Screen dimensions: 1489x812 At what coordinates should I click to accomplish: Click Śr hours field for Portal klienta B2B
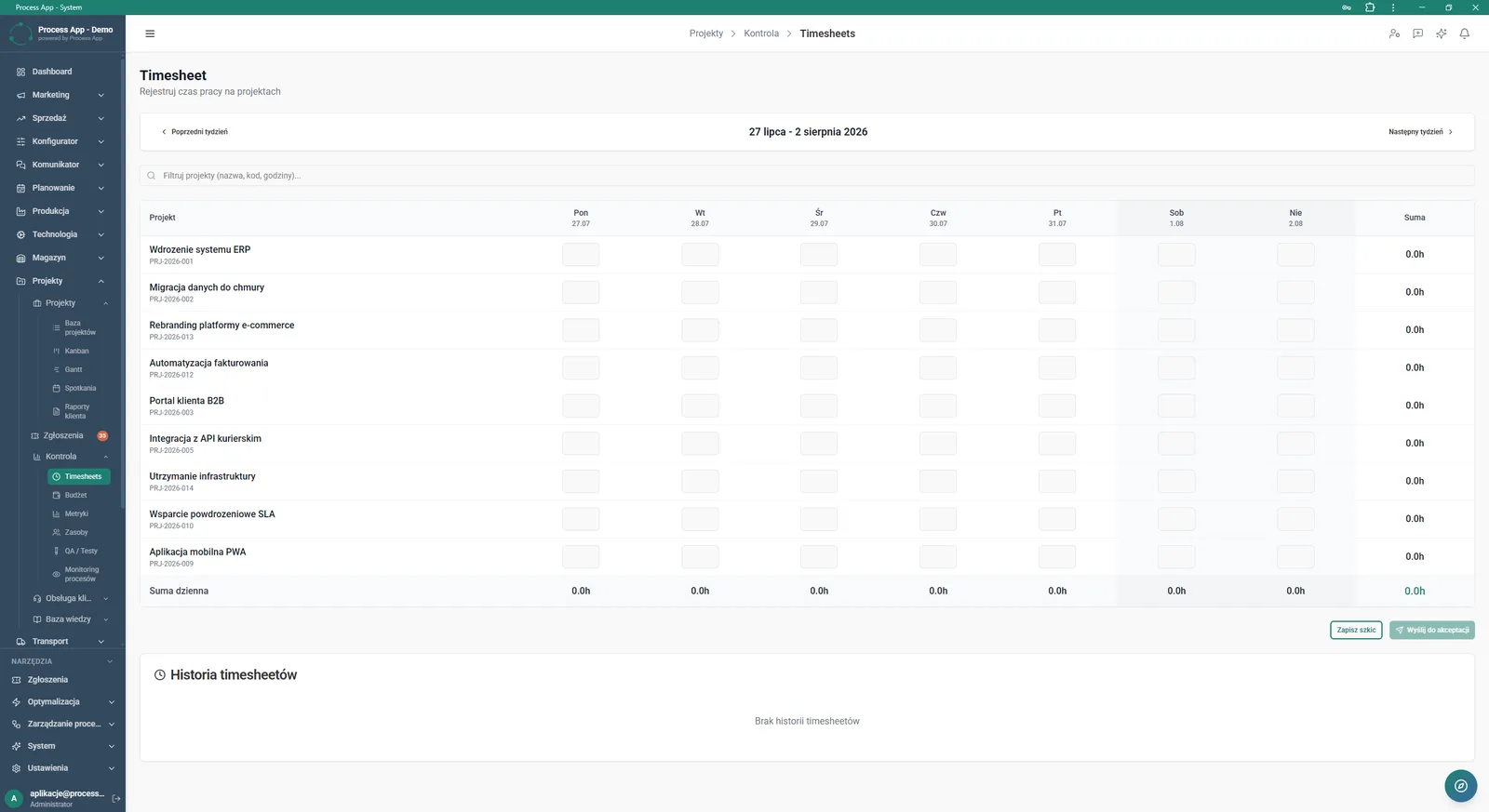(x=819, y=406)
